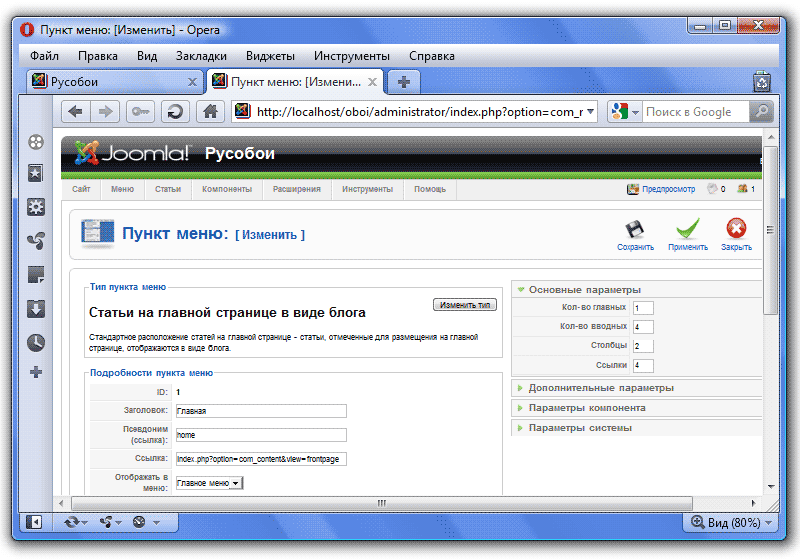The width and height of the screenshot is (800, 560).
Task: Click the Изменить тип button
Action: click(464, 304)
